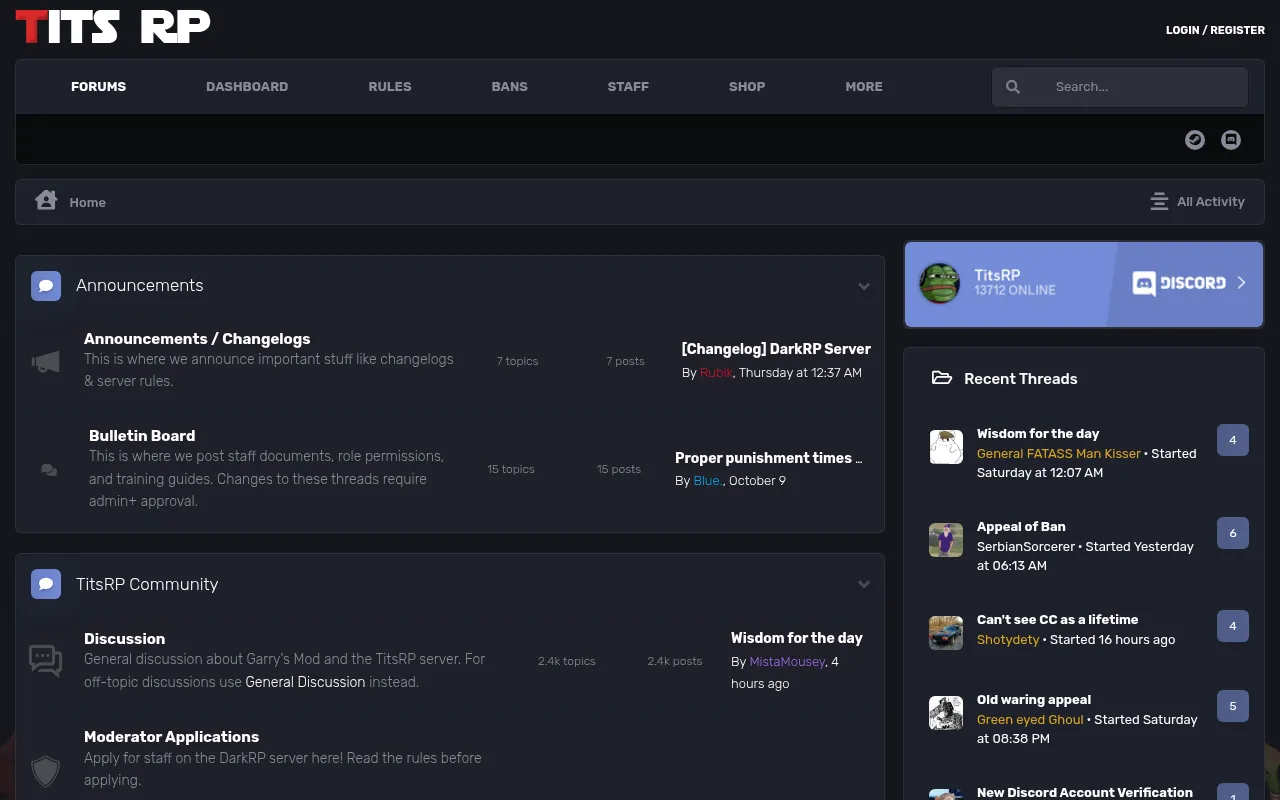Click the Announcements category chat bubble icon
Image resolution: width=1280 pixels, height=800 pixels.
click(x=46, y=286)
